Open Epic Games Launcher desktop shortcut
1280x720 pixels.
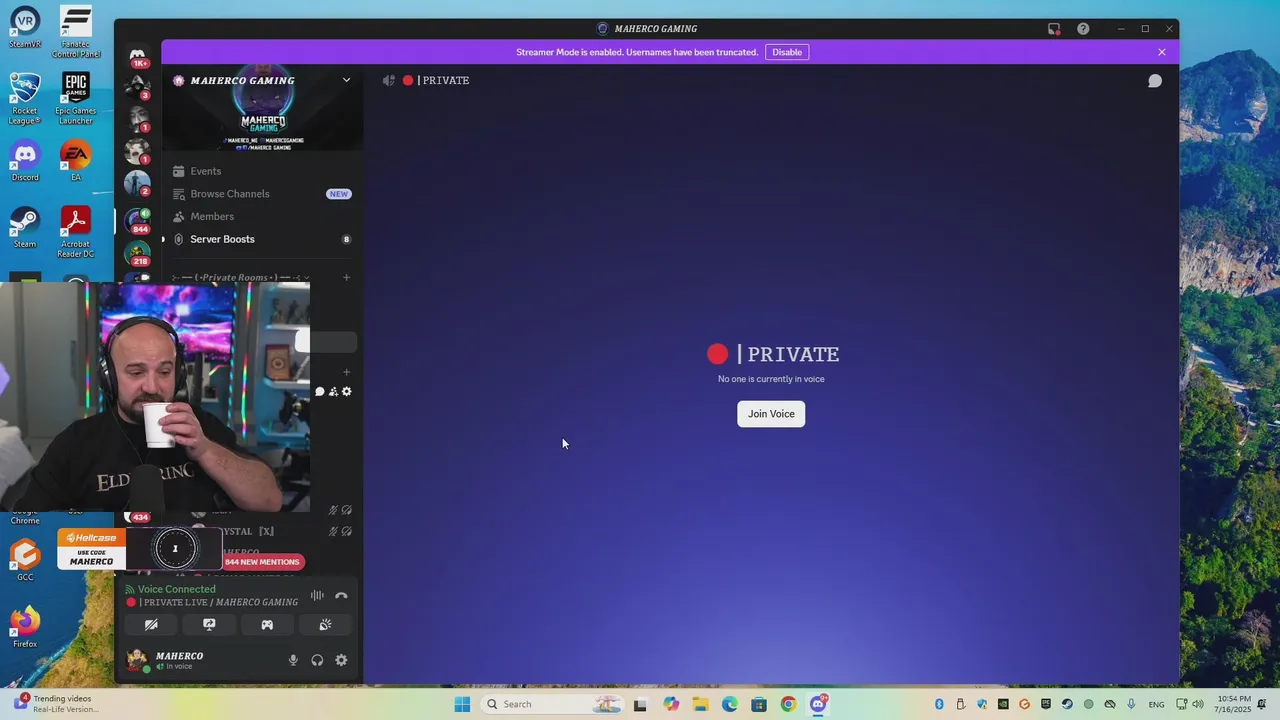(x=76, y=99)
